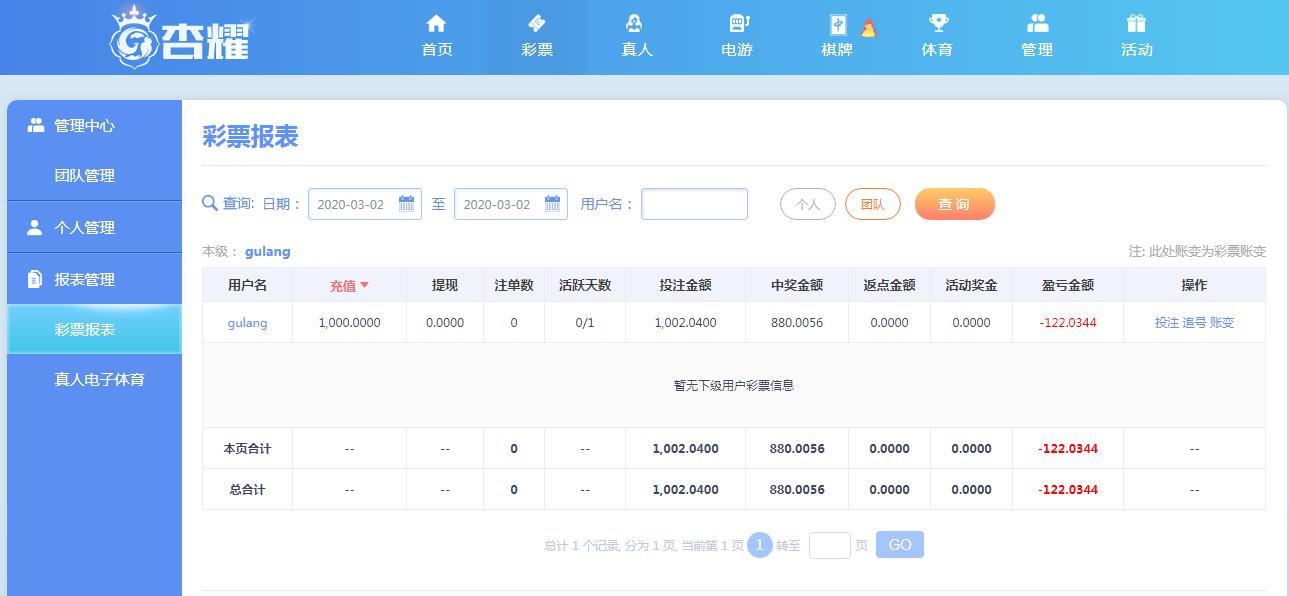1289x596 pixels.
Task: Select 彩票报表 in the sidebar
Action: (94, 329)
